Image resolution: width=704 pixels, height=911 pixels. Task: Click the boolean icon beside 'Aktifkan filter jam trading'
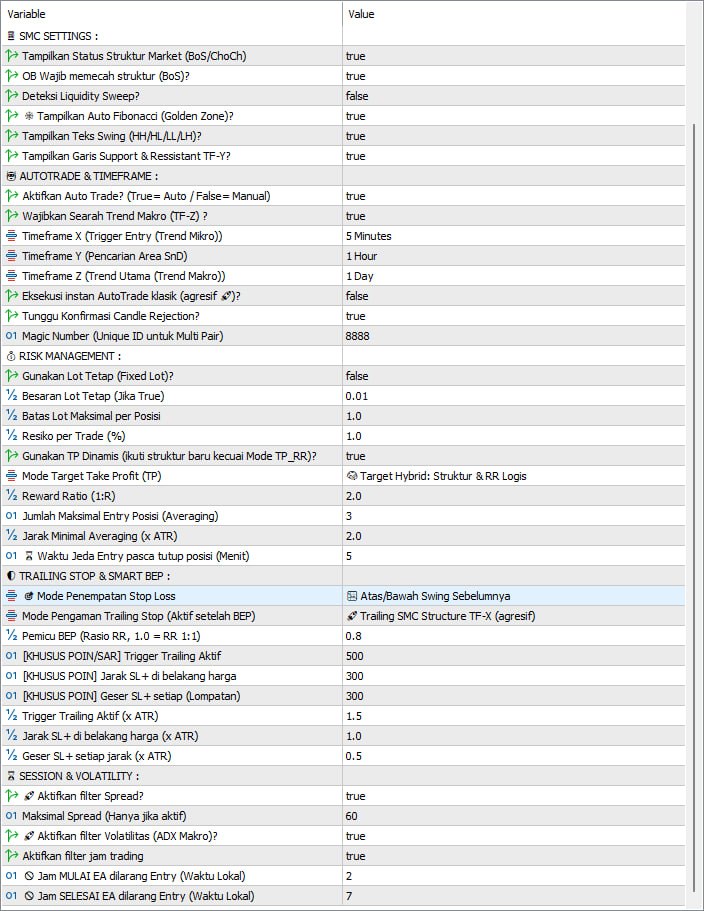pos(12,856)
